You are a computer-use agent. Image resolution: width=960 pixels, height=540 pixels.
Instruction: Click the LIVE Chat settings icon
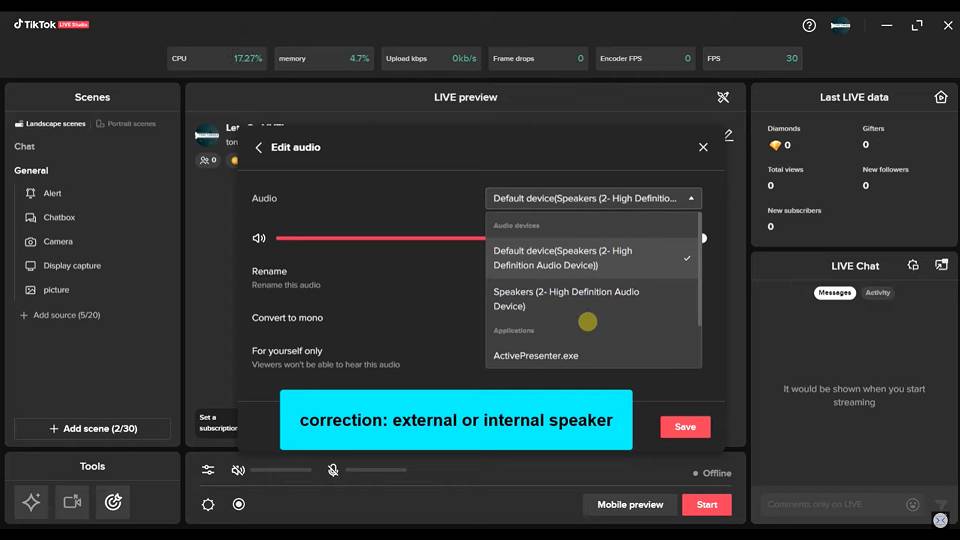pyautogui.click(x=913, y=265)
